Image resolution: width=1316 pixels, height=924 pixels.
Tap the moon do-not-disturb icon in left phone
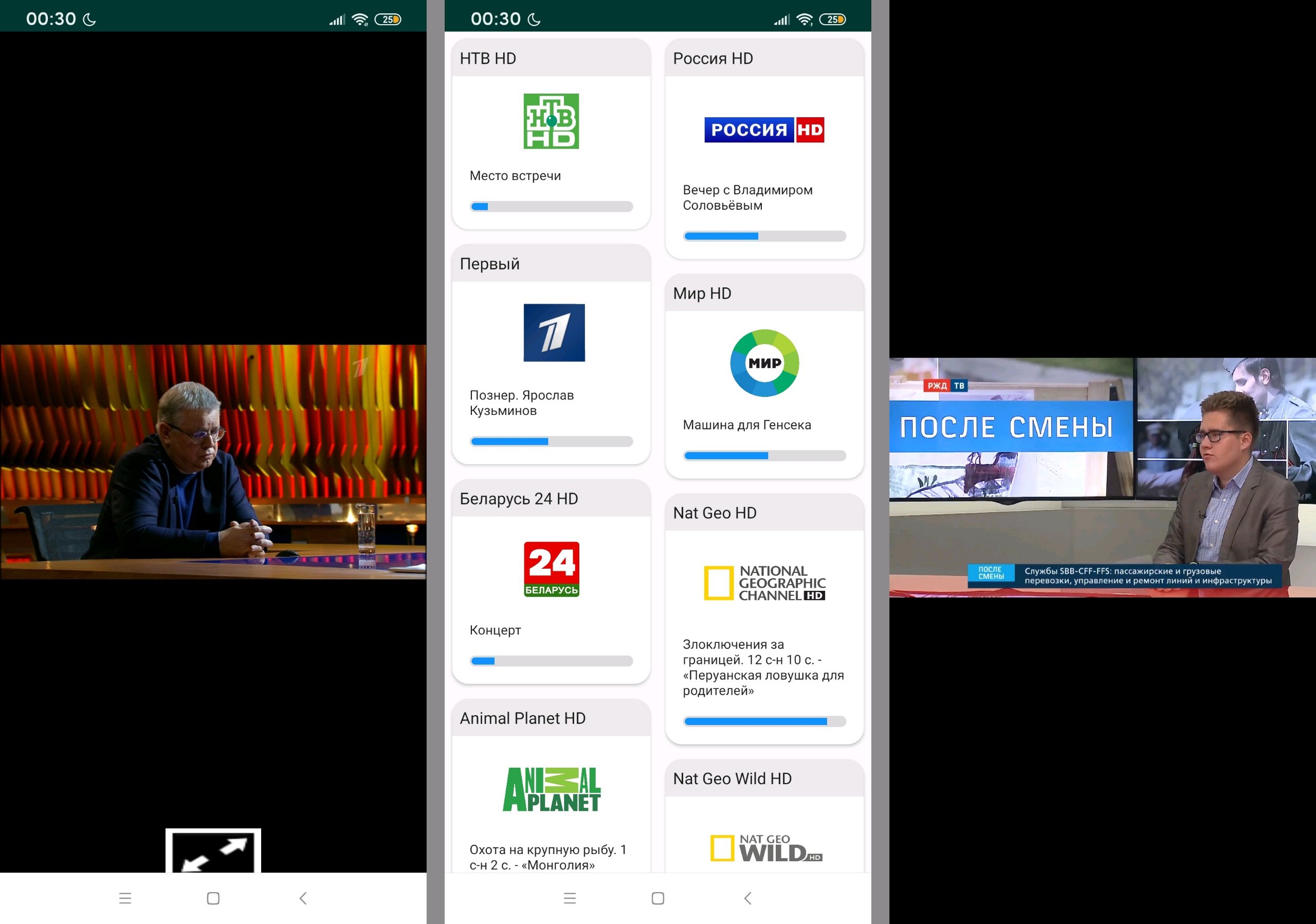pos(89,20)
